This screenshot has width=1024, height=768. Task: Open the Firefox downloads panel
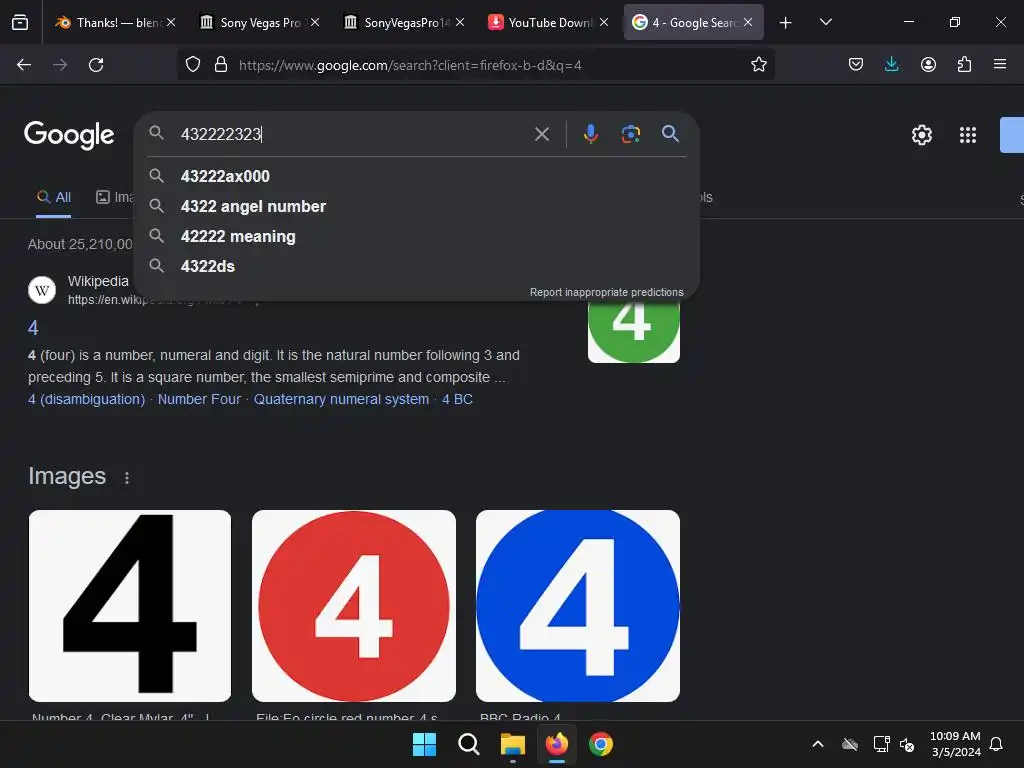click(x=891, y=65)
